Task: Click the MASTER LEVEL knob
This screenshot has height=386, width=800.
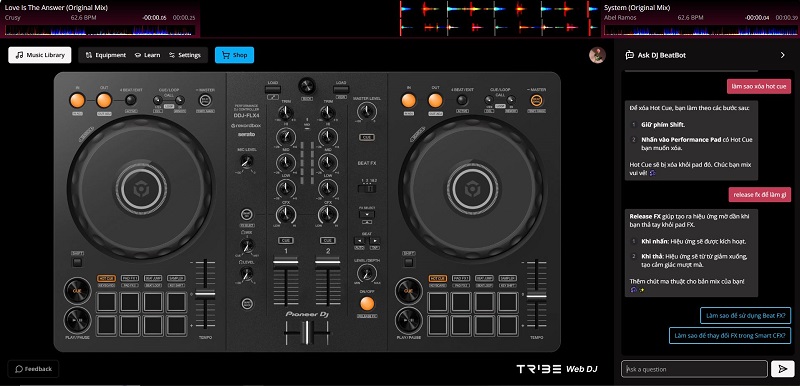Action: coord(366,111)
